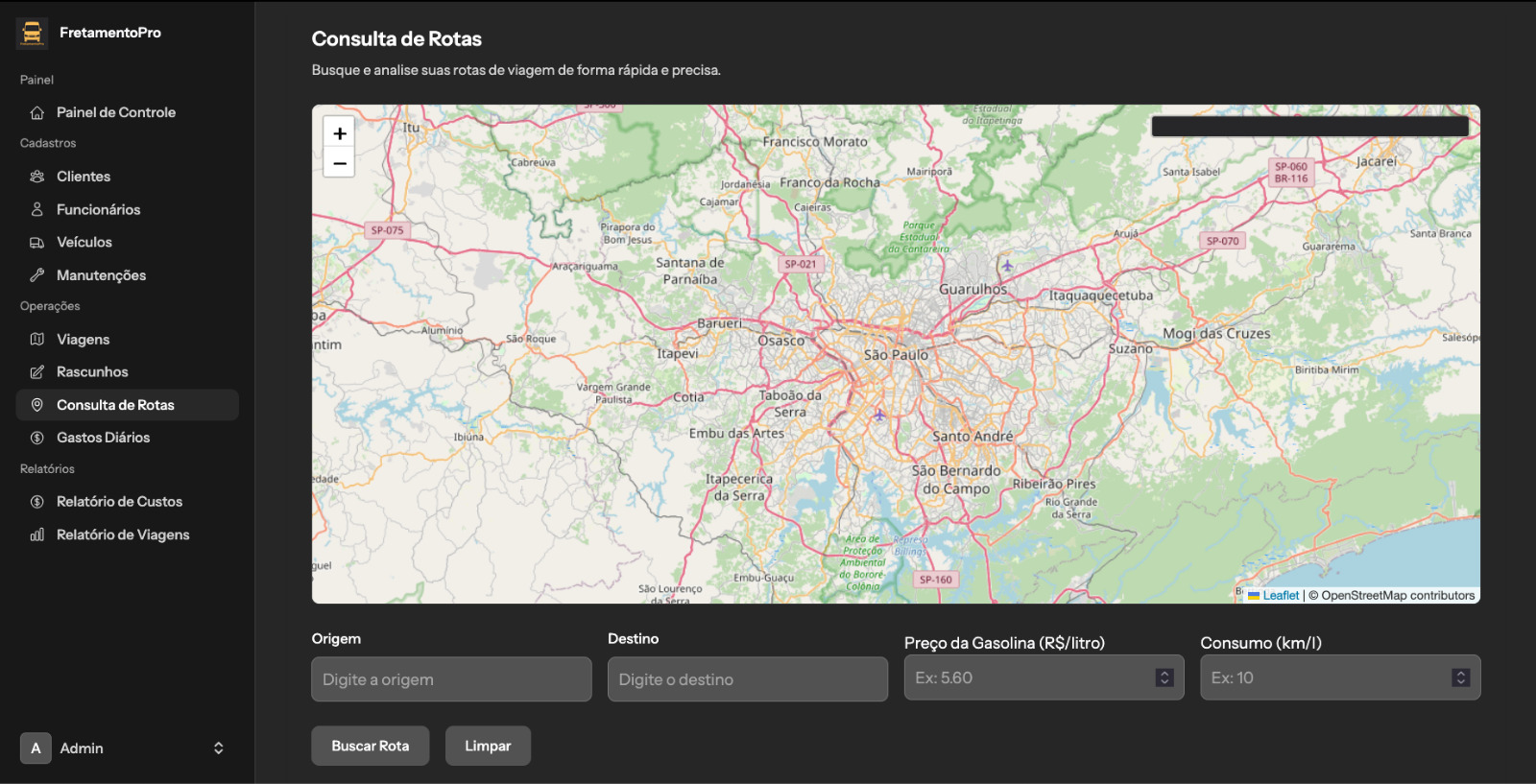Open Funcionários from the sidebar

pos(98,210)
